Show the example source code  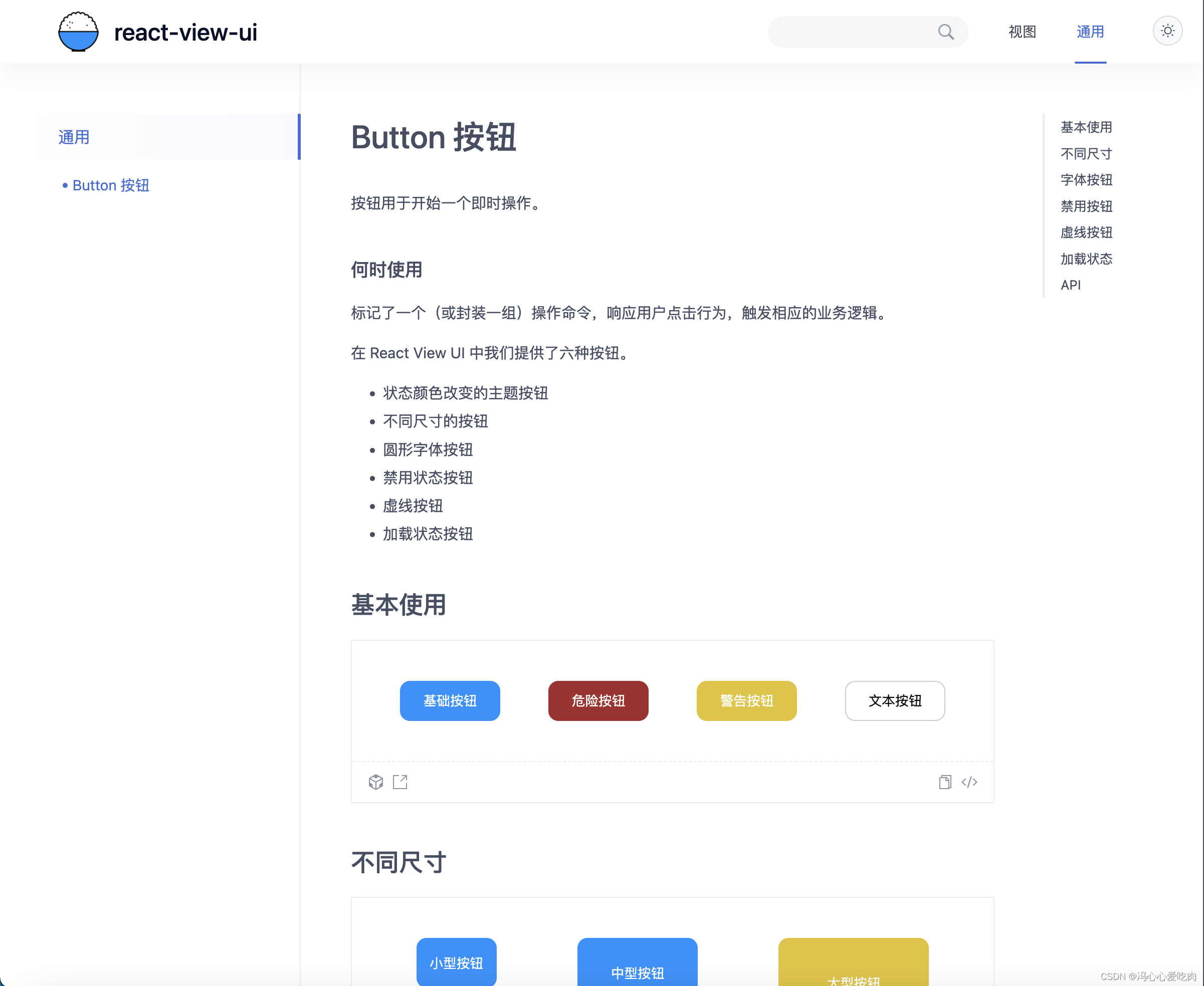click(x=969, y=782)
